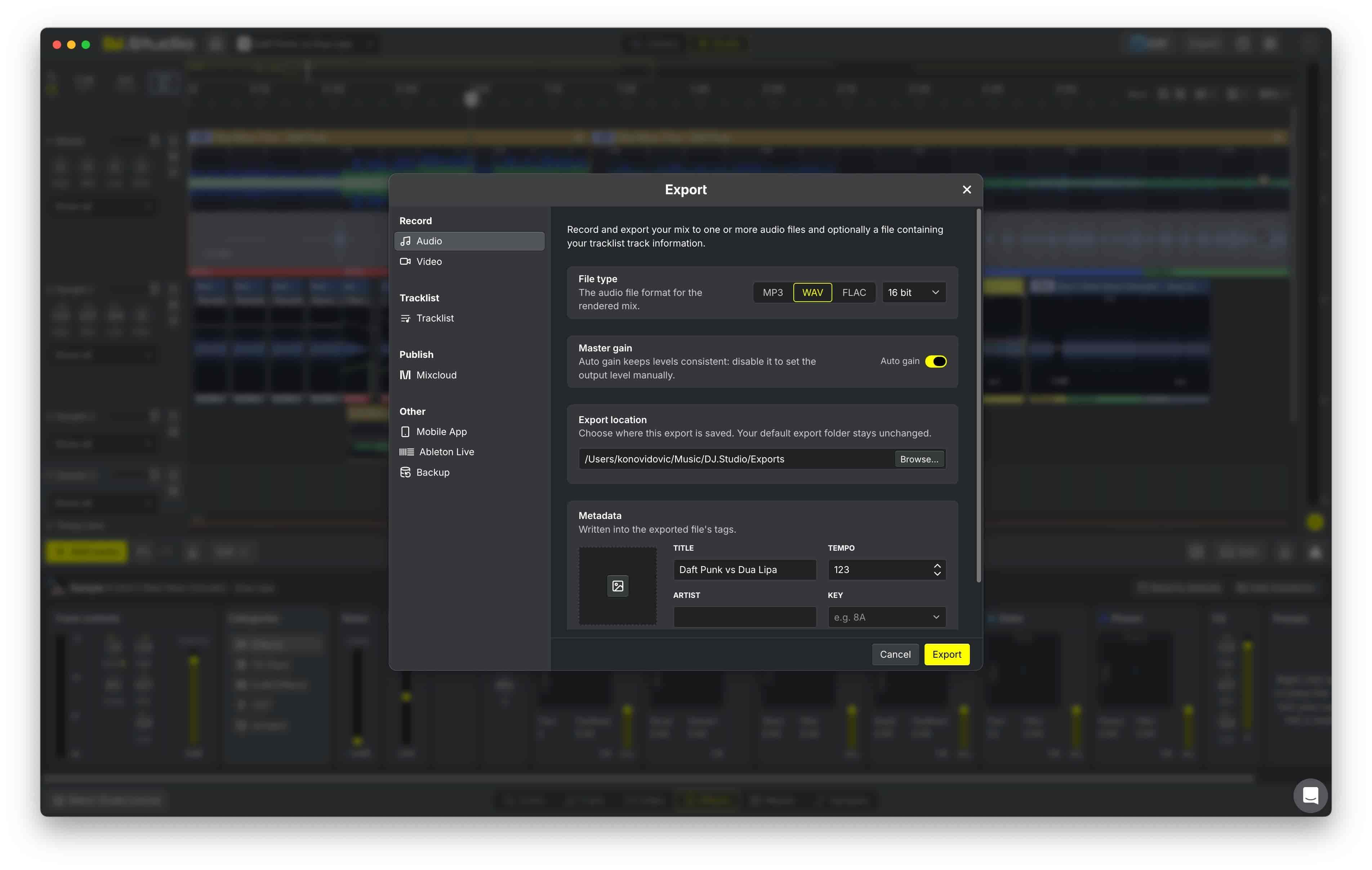Open the chat support bubble icon
Screen dimensions: 1372x870
(1310, 795)
